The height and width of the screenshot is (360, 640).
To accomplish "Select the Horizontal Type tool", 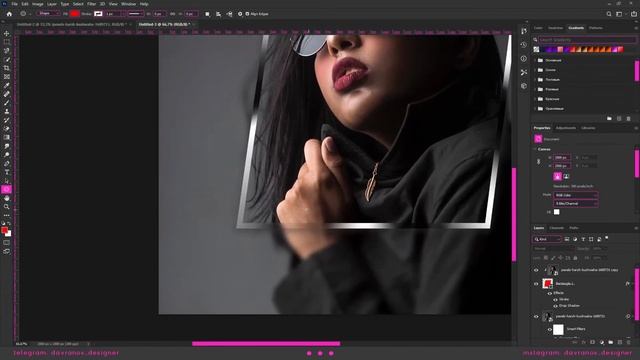I will tap(7, 172).
